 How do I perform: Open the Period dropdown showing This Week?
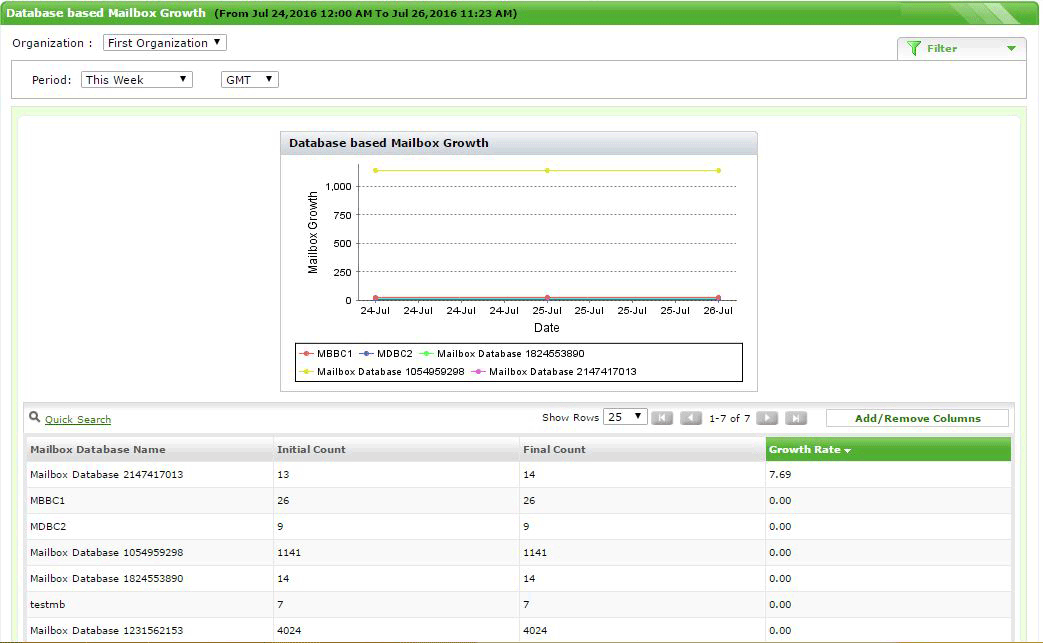[x=136, y=80]
